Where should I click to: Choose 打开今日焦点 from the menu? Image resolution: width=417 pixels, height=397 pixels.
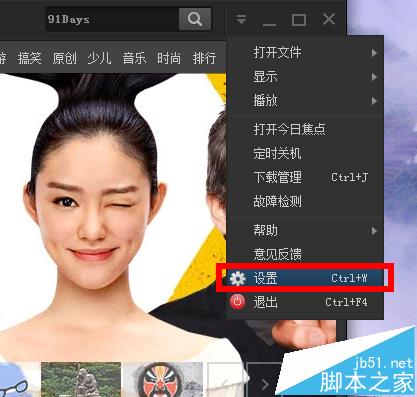(x=305, y=129)
